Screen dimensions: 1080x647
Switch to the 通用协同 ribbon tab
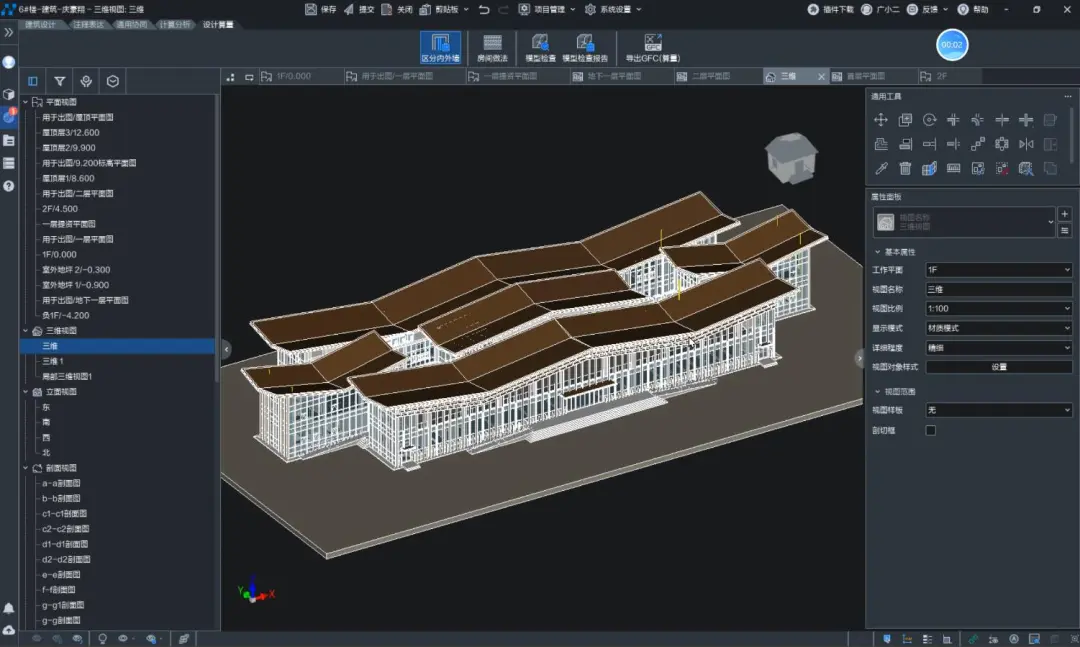[131, 25]
